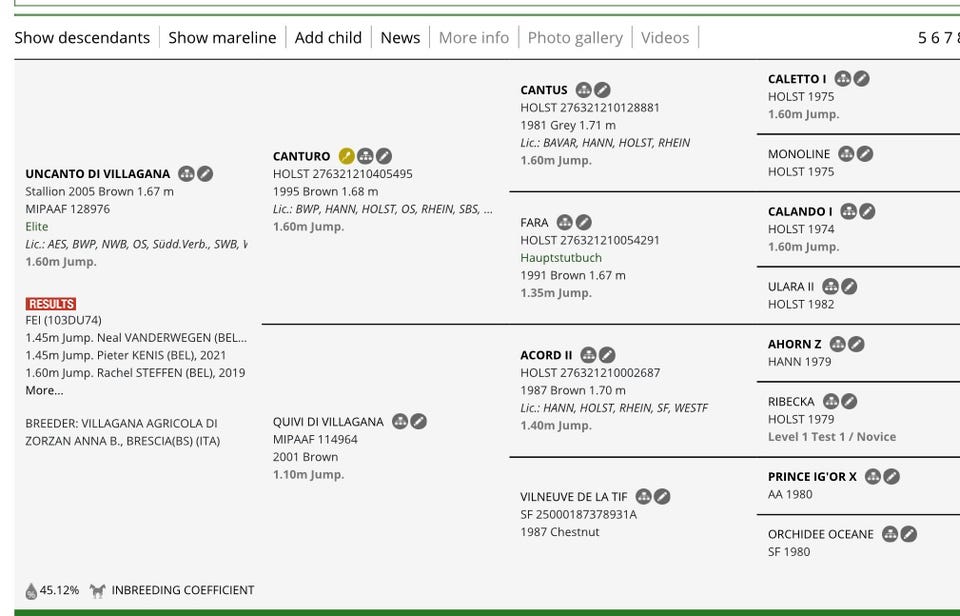Edit VILNEUVE DE LA TIF with pencil icon
Viewport: 960px width, 616px height.
tap(662, 497)
